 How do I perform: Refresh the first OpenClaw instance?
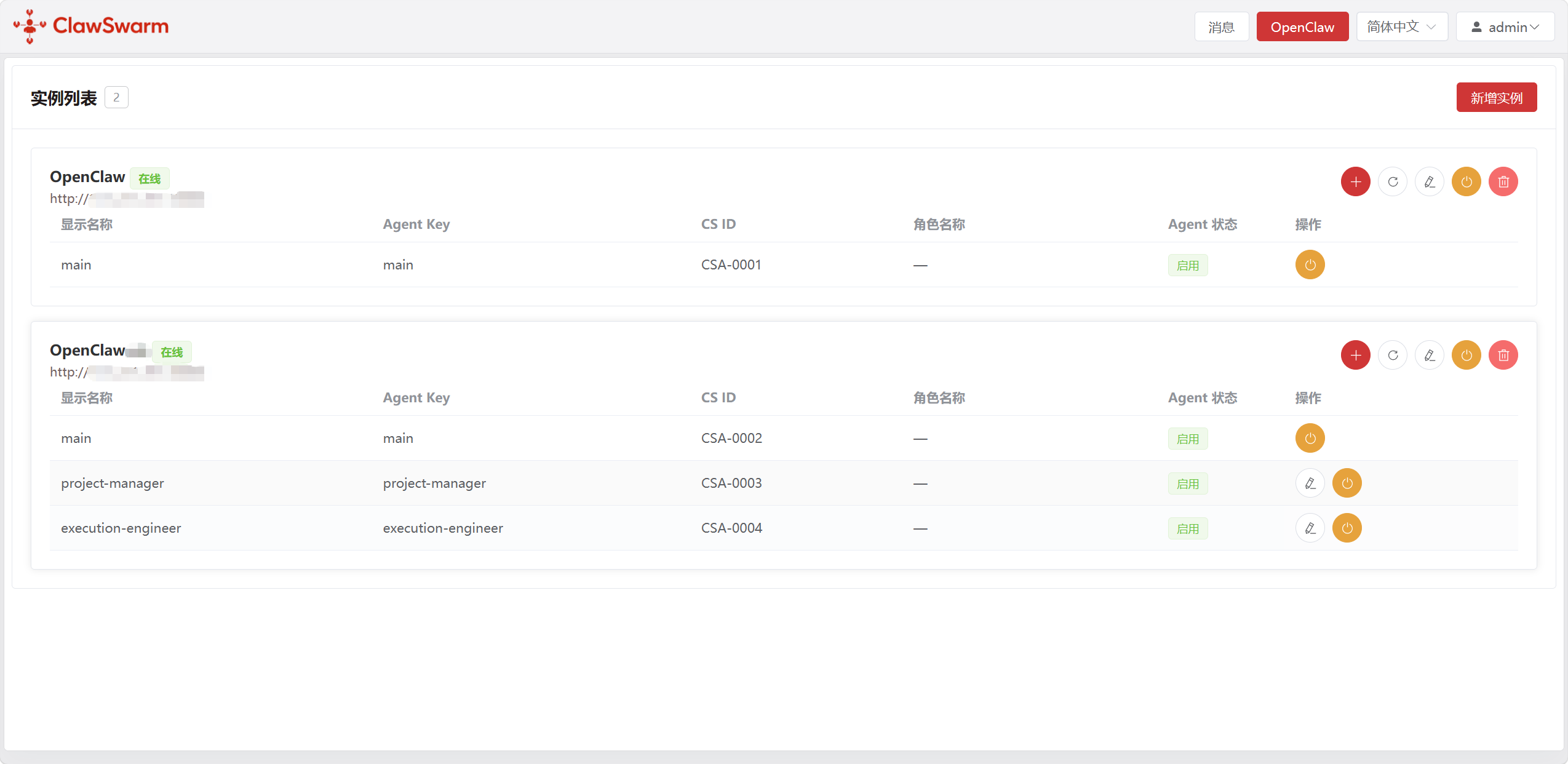[x=1392, y=181]
